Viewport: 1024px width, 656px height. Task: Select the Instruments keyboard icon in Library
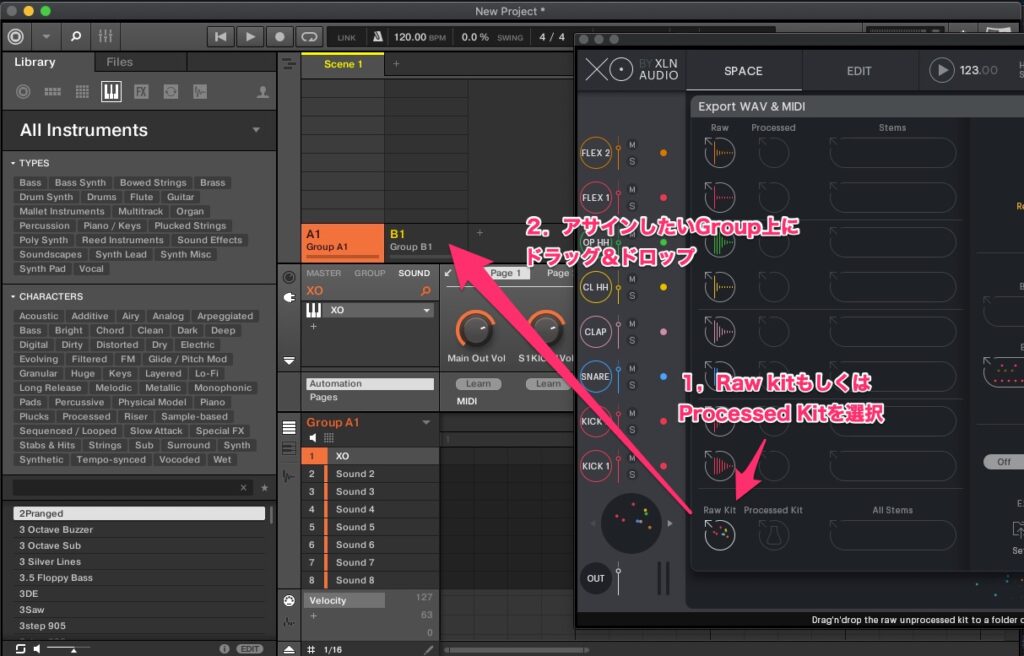[x=111, y=92]
